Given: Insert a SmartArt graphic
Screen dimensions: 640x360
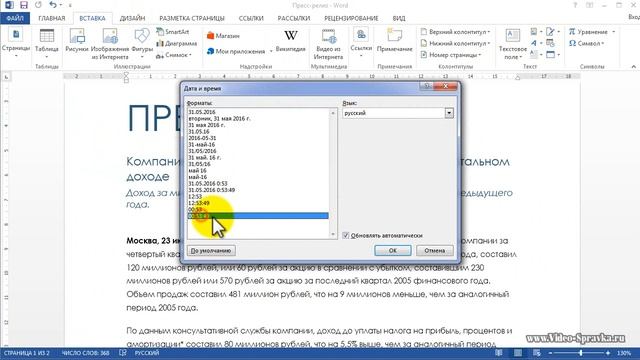Looking at the screenshot, I should coord(173,31).
